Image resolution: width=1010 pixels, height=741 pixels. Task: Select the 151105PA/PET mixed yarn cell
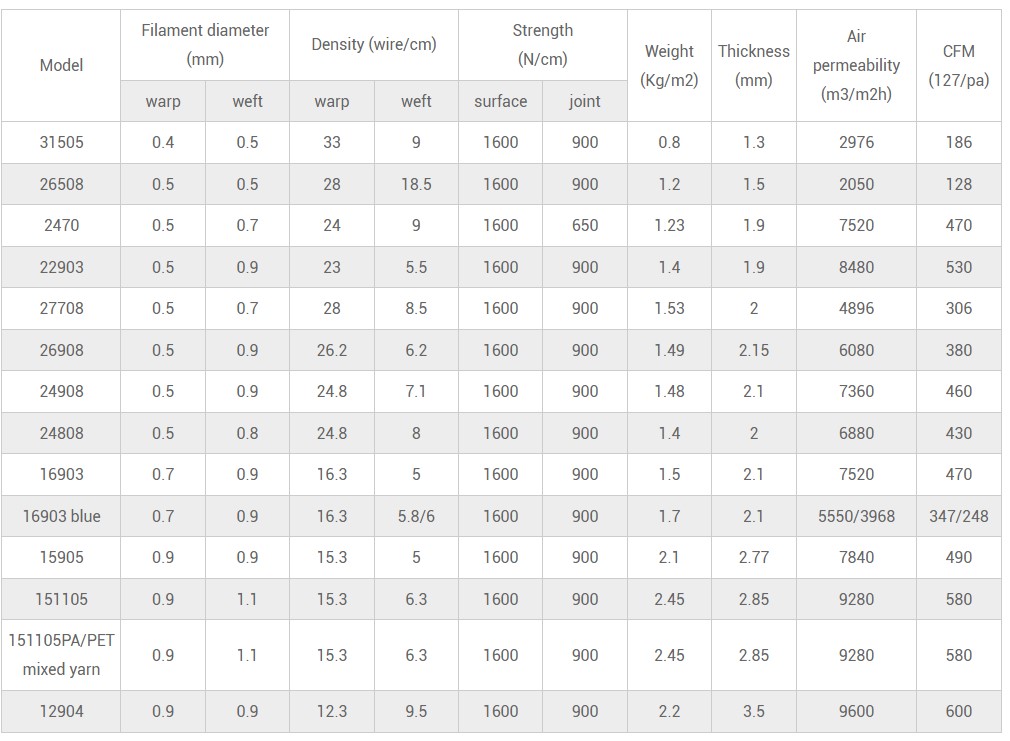[x=61, y=655]
